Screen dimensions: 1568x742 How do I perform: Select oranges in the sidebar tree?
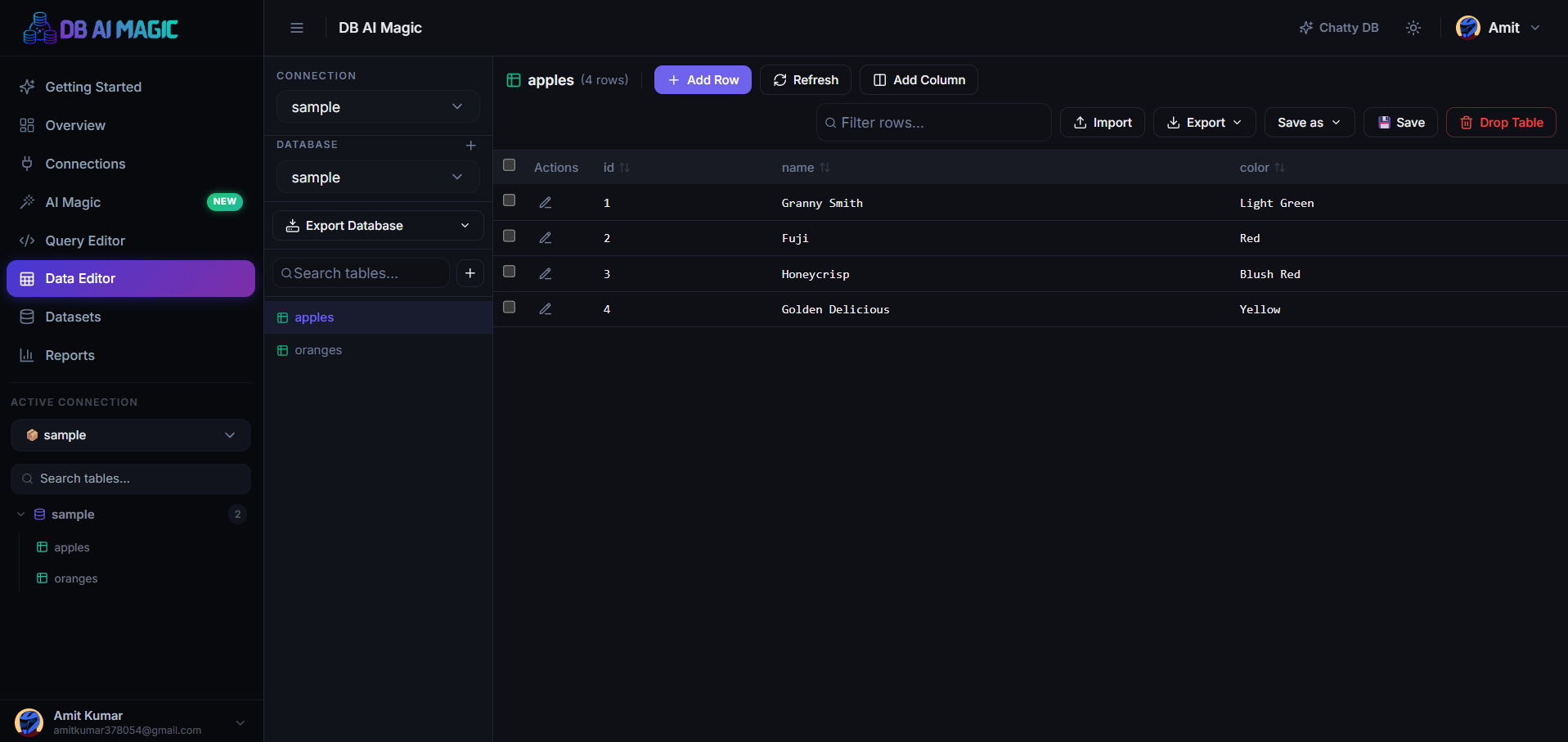75,578
